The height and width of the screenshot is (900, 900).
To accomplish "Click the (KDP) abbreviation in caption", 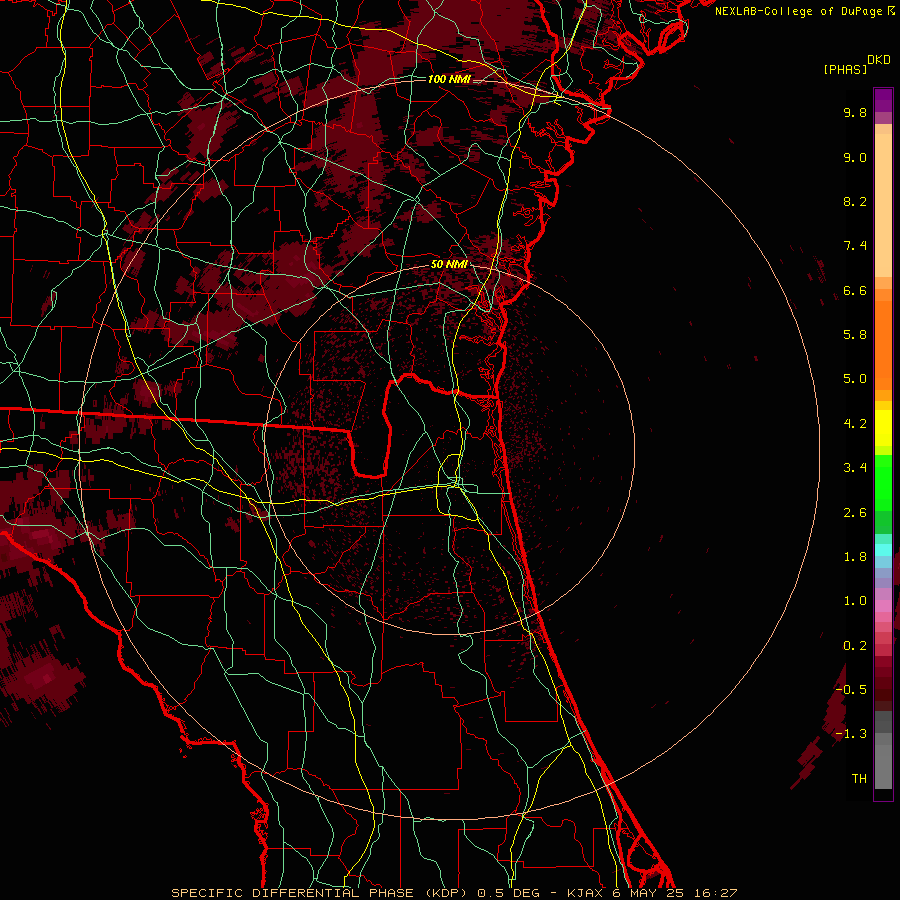I will 448,893.
